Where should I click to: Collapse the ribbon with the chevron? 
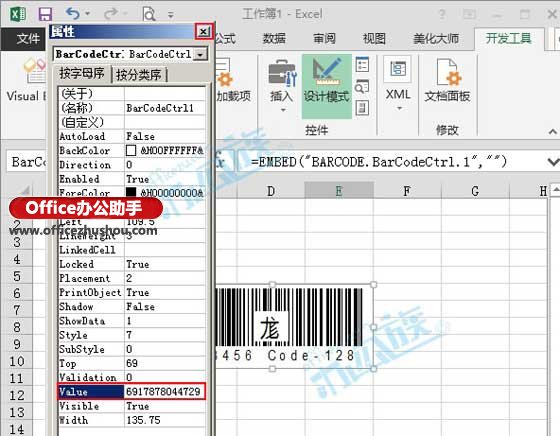pos(552,132)
